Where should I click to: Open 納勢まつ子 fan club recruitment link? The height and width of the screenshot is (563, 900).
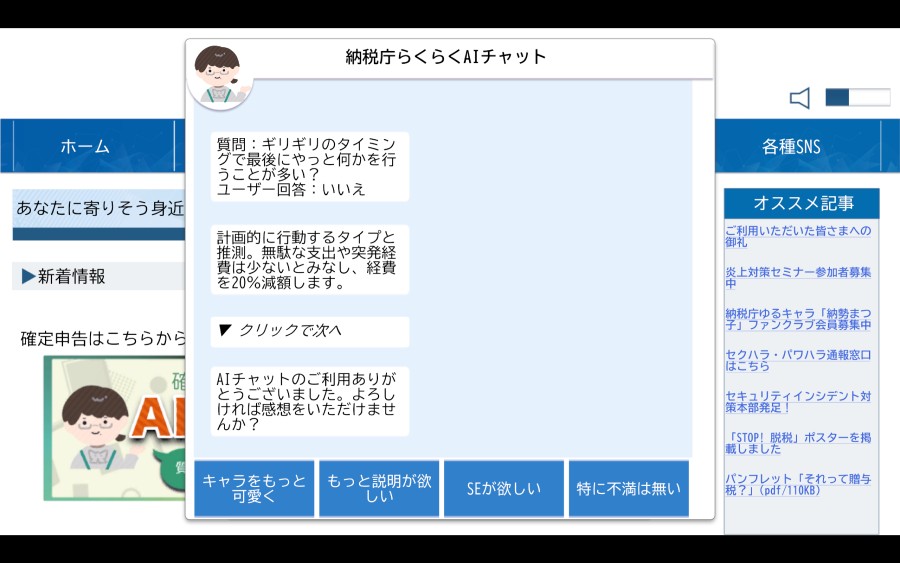[798, 319]
